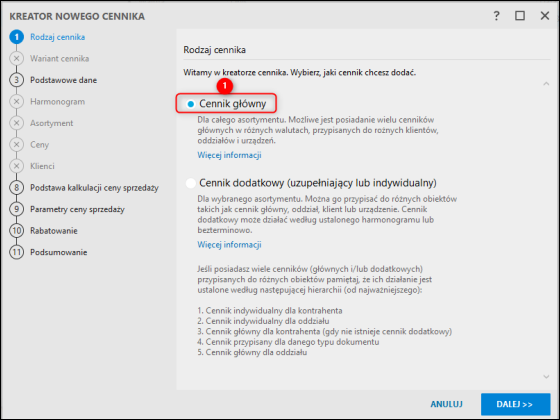Maximize the wizard window
560x420 pixels.
[520, 16]
